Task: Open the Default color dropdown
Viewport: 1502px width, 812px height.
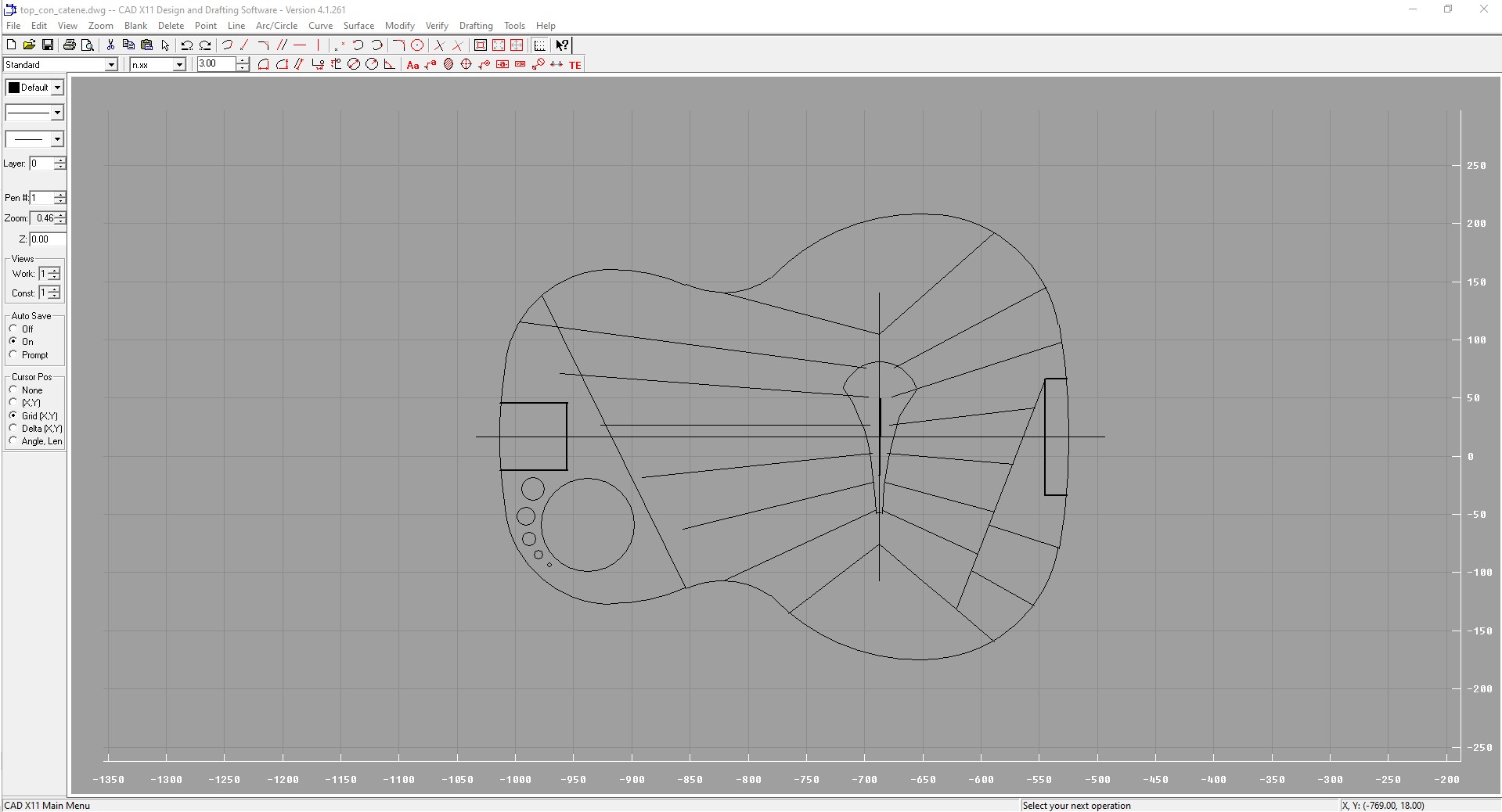Action: pyautogui.click(x=57, y=88)
